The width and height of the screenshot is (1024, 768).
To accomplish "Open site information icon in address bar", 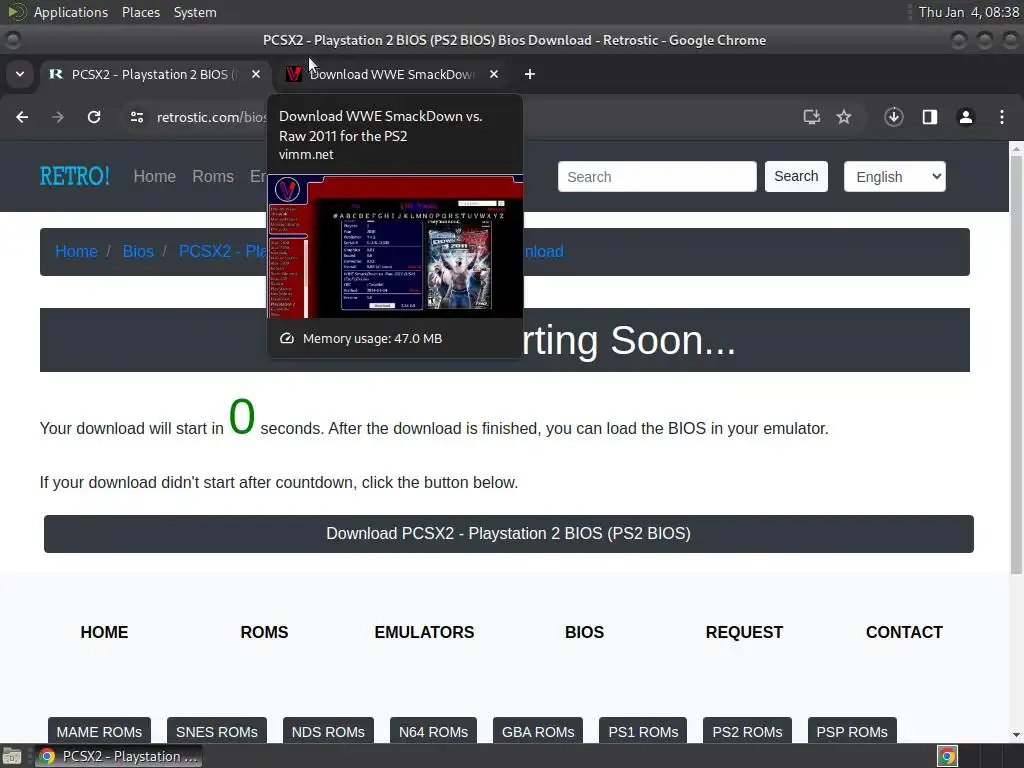I will pos(136,117).
